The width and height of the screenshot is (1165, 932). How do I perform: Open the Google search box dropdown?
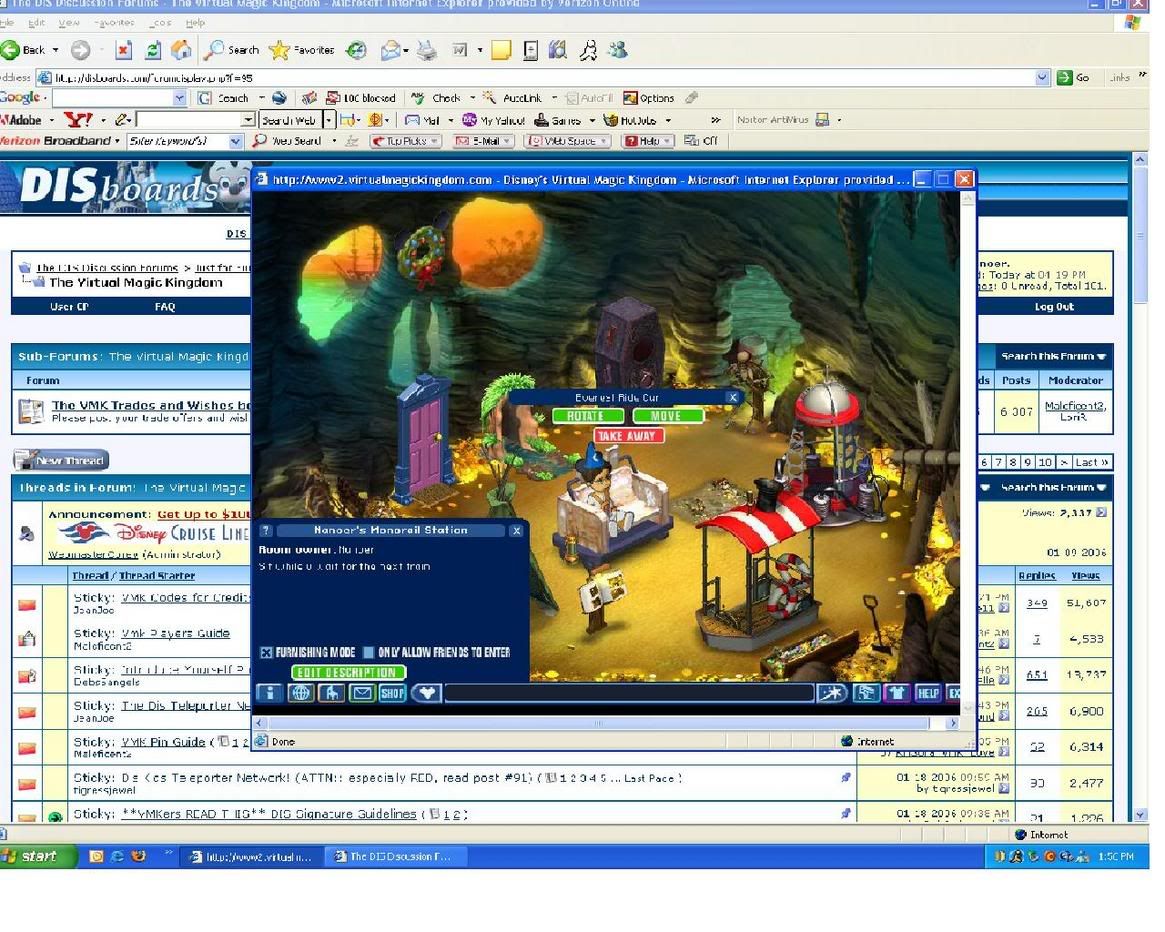pos(179,98)
